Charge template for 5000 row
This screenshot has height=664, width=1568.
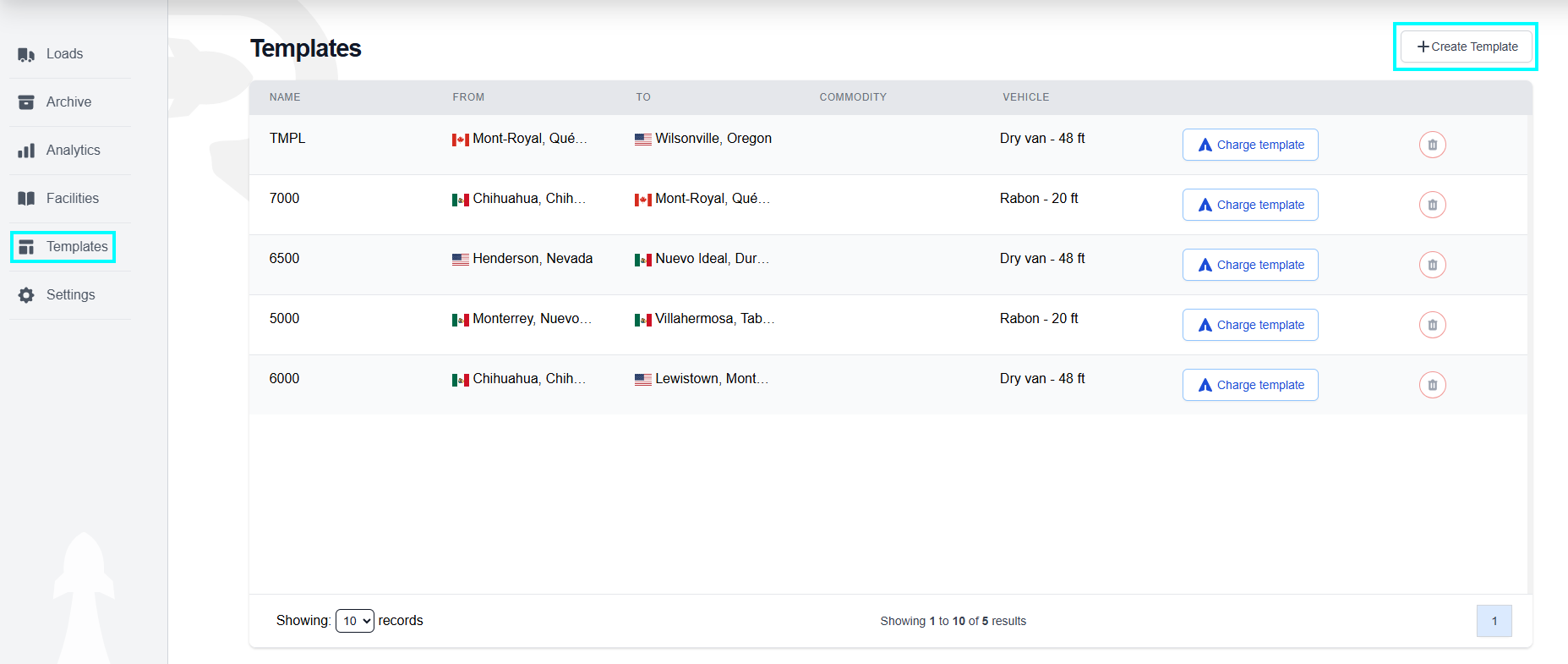point(1250,325)
